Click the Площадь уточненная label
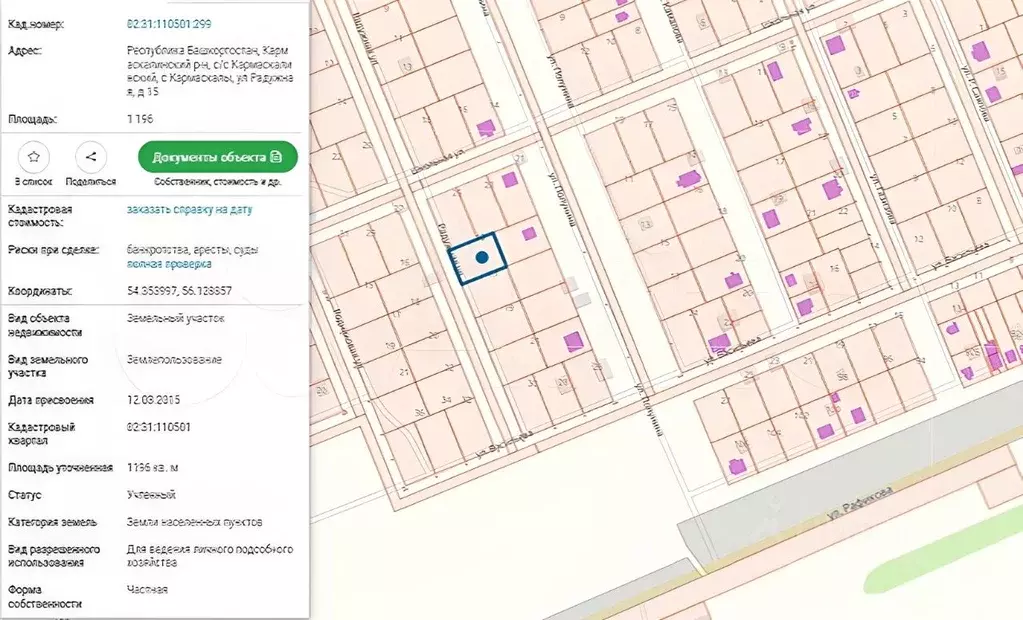Image resolution: width=1023 pixels, height=620 pixels. pos(61,468)
